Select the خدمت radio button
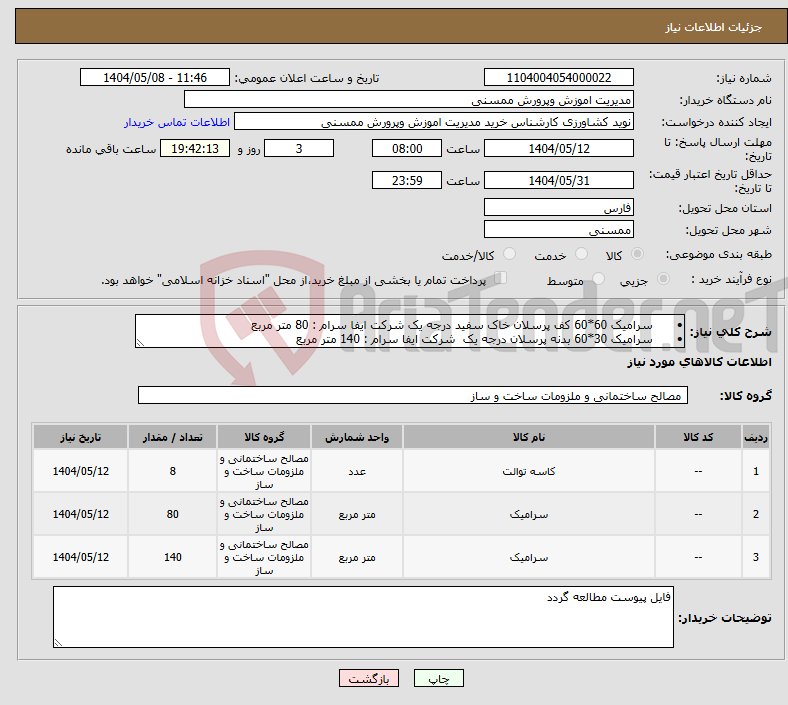Viewport: 788px width, 705px height. [581, 254]
